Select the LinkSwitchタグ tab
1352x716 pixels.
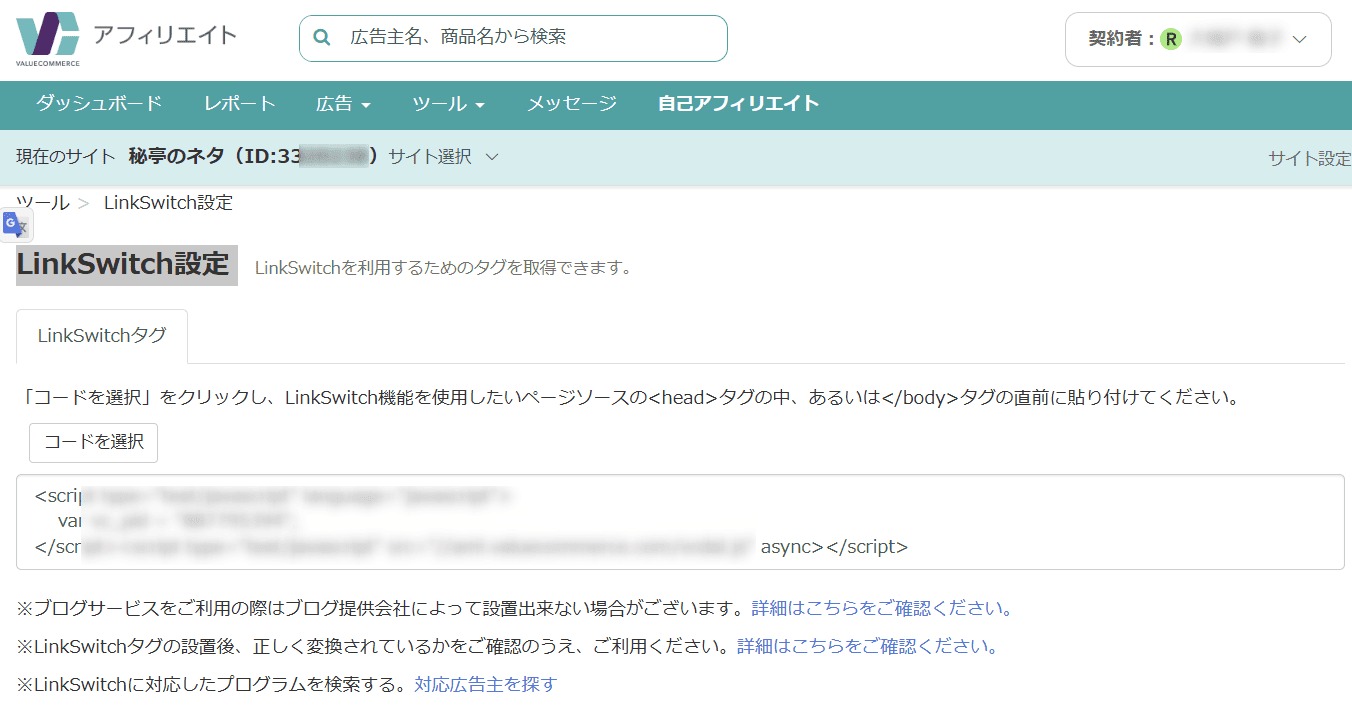(x=102, y=336)
